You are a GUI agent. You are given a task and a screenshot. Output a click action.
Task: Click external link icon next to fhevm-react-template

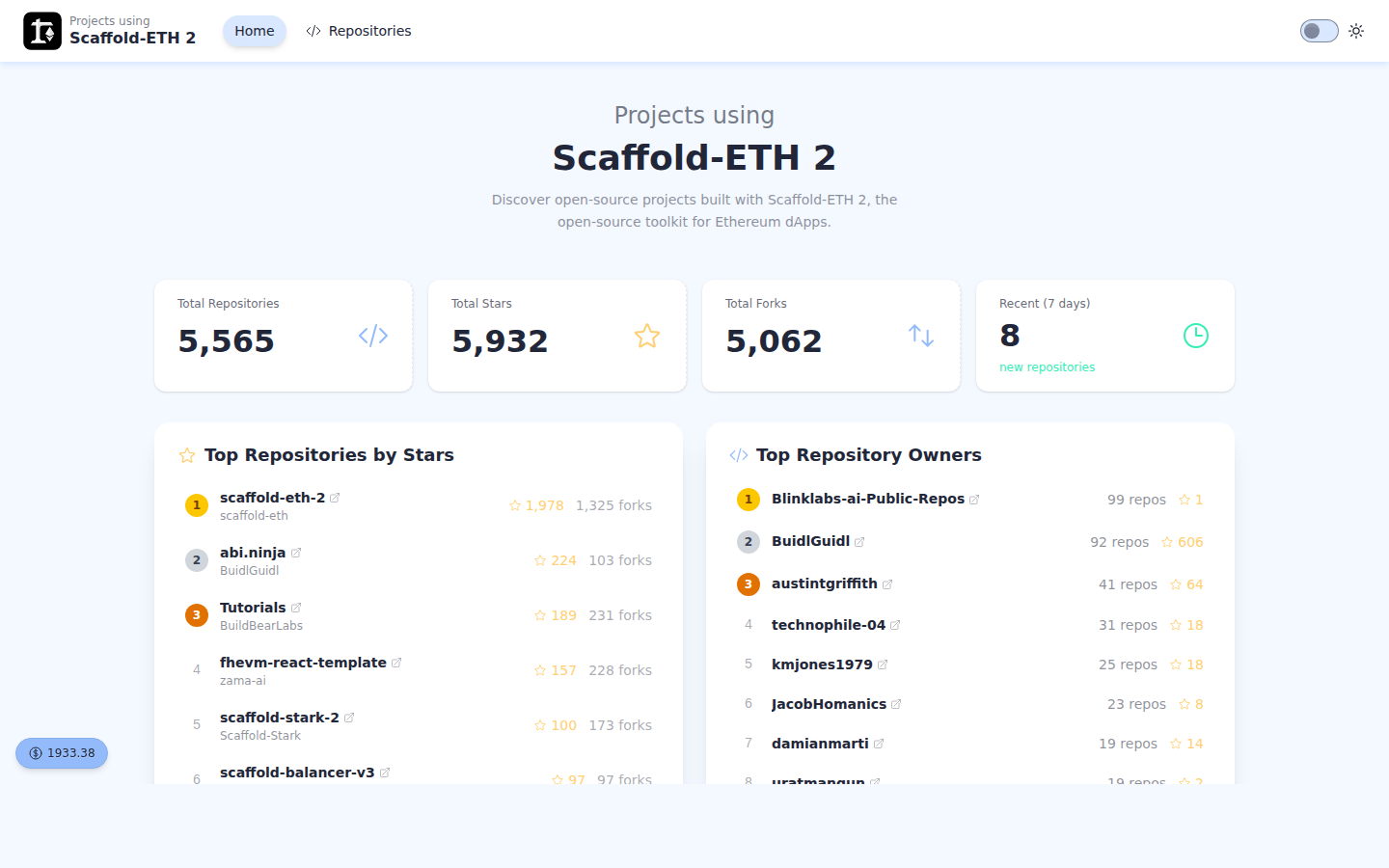tap(396, 663)
